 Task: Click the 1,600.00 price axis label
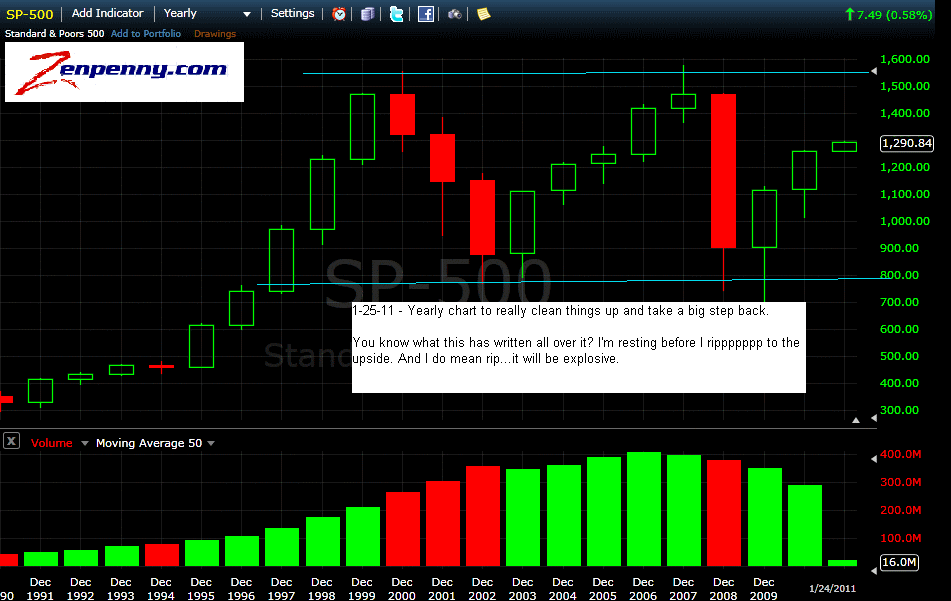click(904, 59)
